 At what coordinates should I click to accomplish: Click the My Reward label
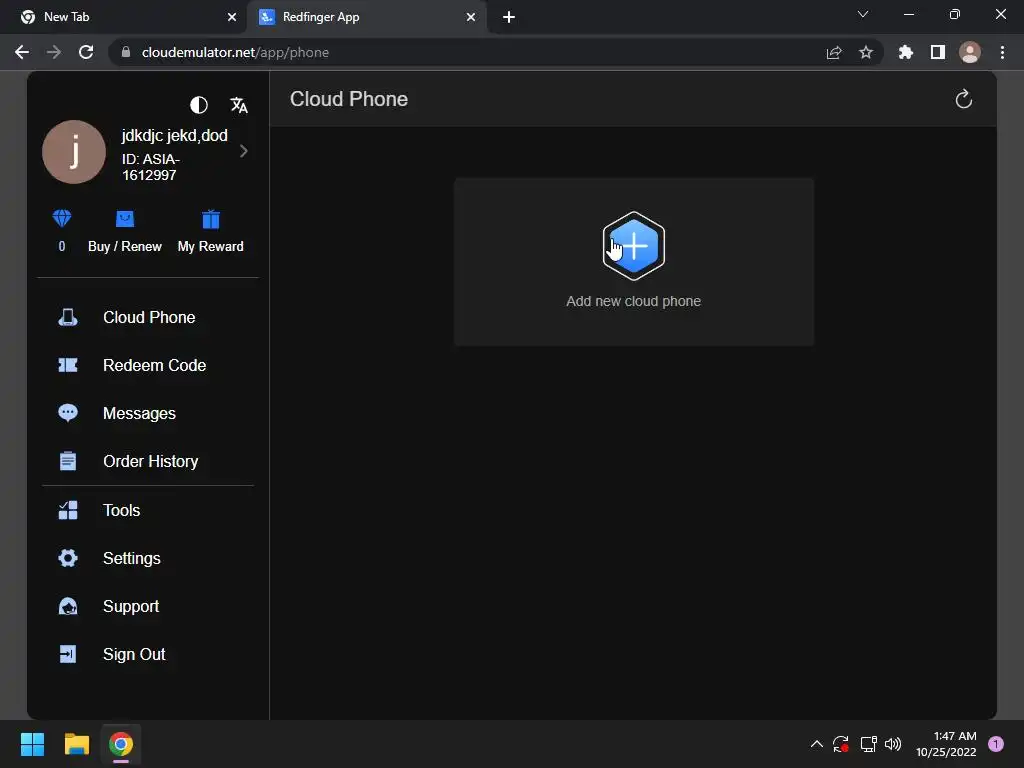pyautogui.click(x=210, y=246)
